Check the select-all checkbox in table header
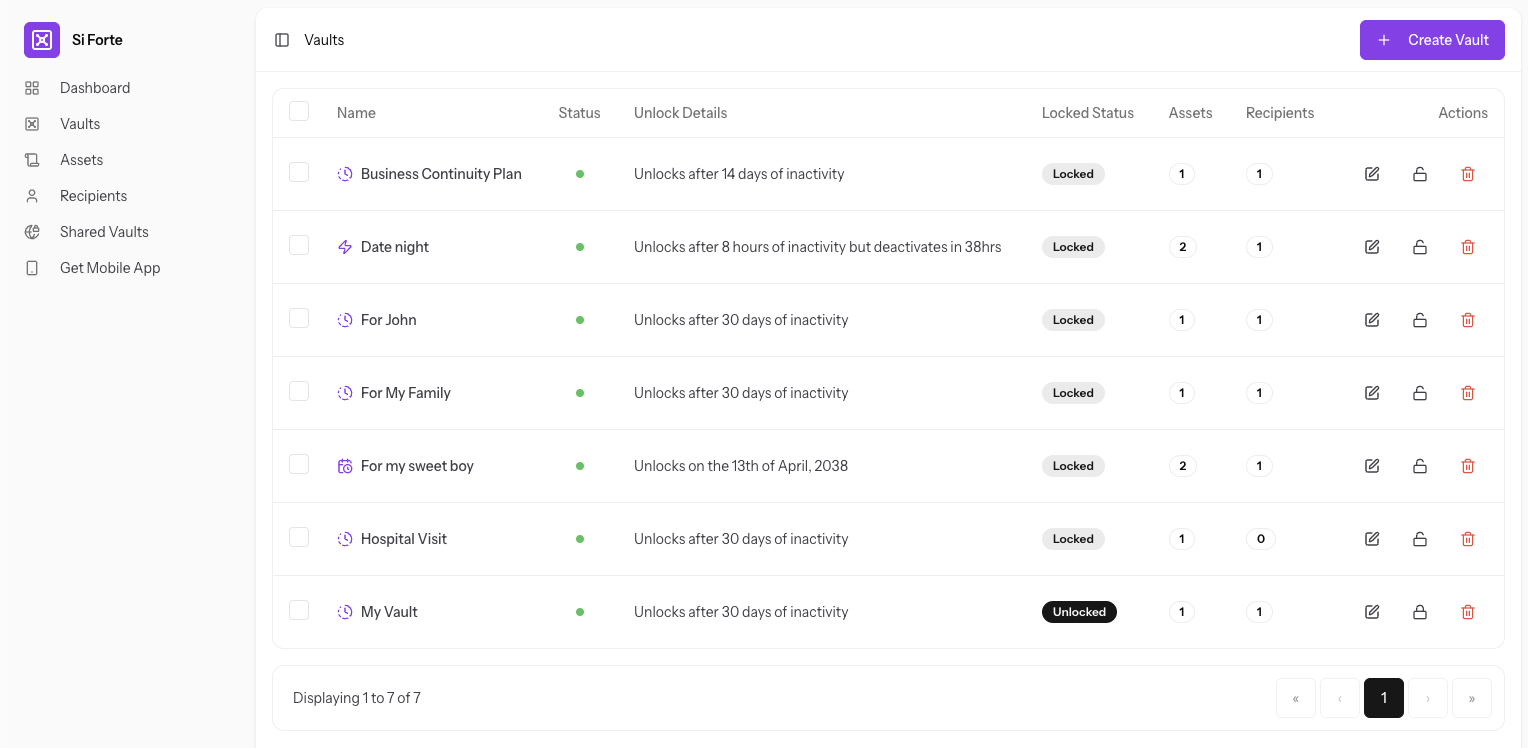Screen dimensions: 1528x748 299,111
